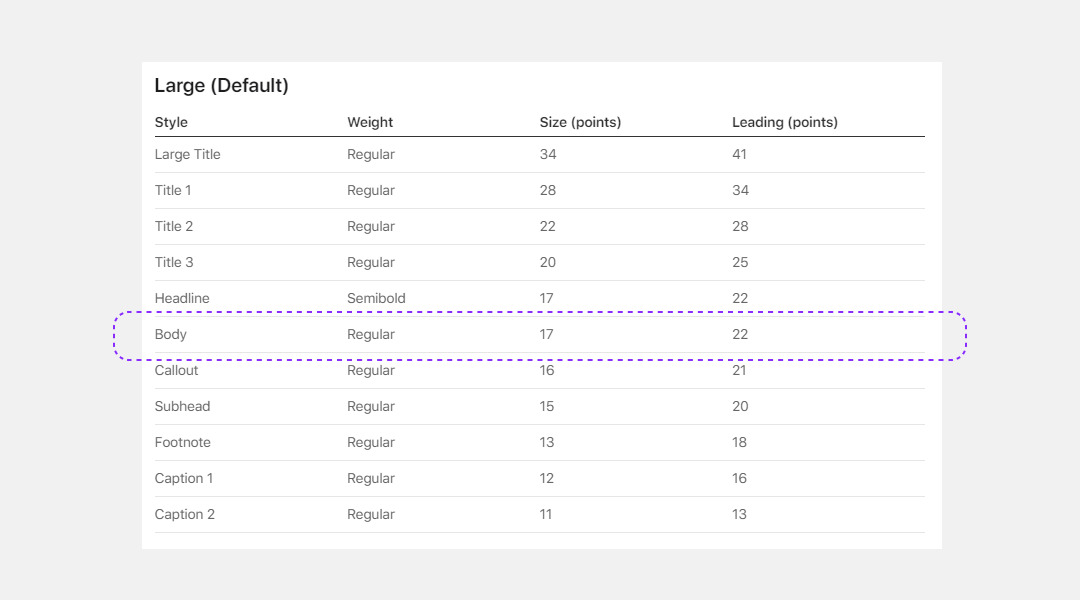Select the Subhead row label
Screen dimensions: 1080x600
(182, 406)
